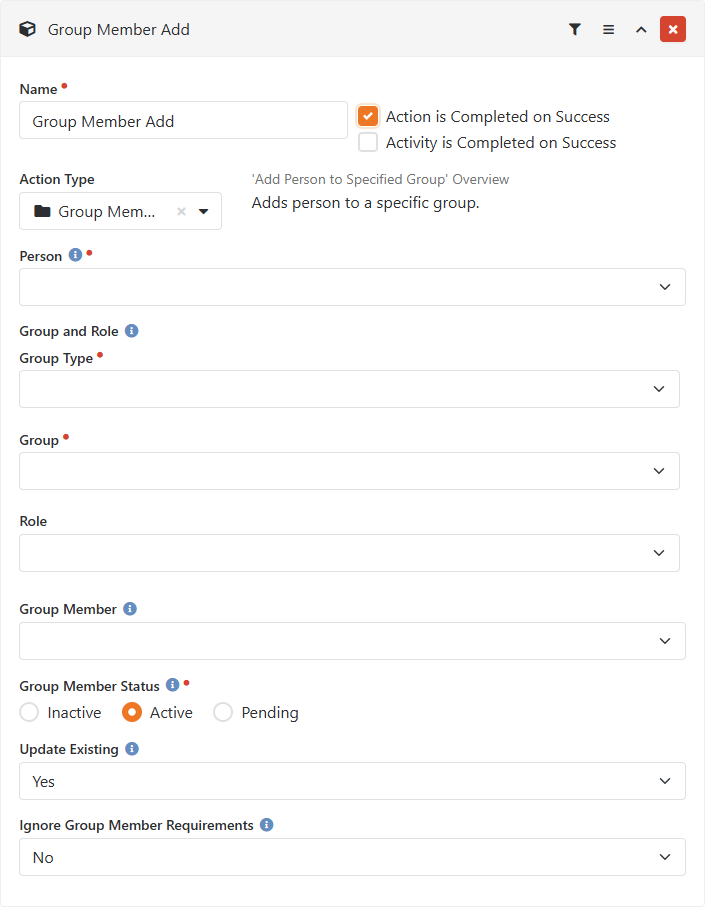Click the Update Existing info icon
705x907 pixels.
click(132, 749)
